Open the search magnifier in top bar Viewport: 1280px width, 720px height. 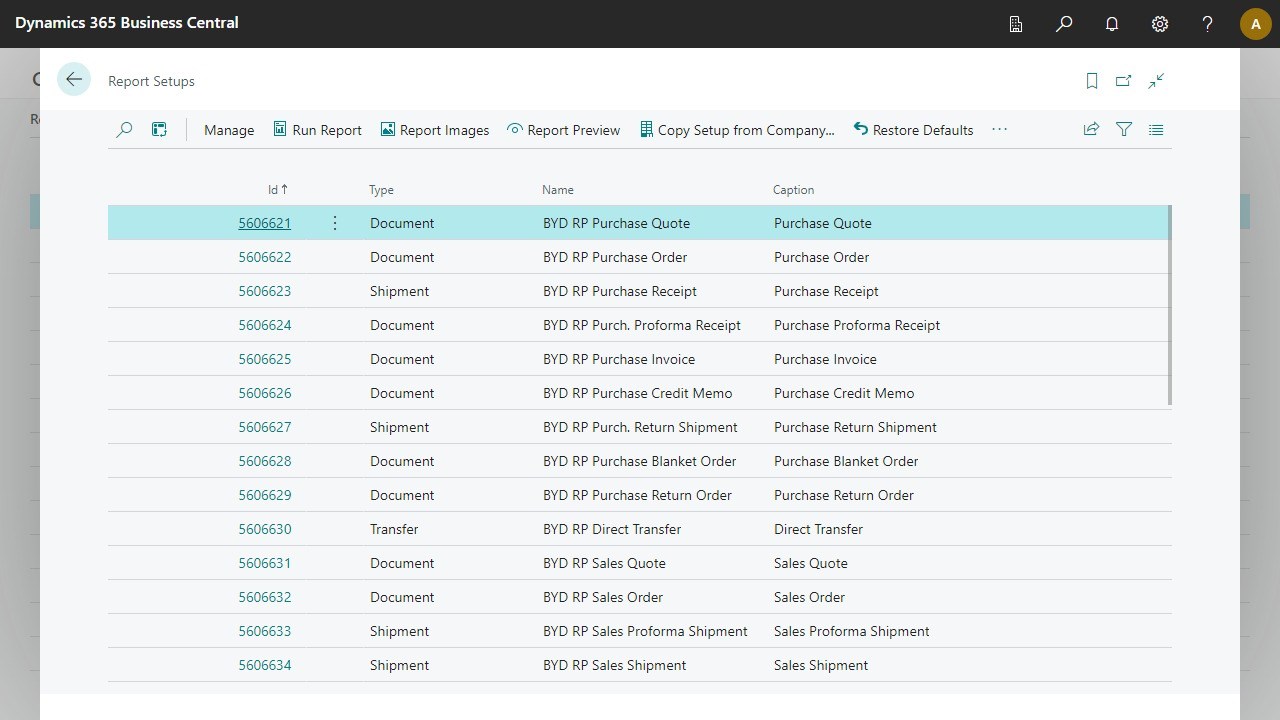click(1064, 23)
